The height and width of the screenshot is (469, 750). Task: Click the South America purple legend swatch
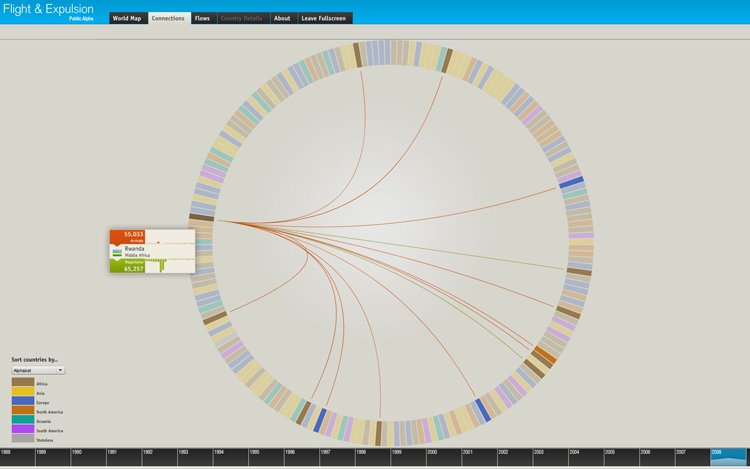click(22, 429)
